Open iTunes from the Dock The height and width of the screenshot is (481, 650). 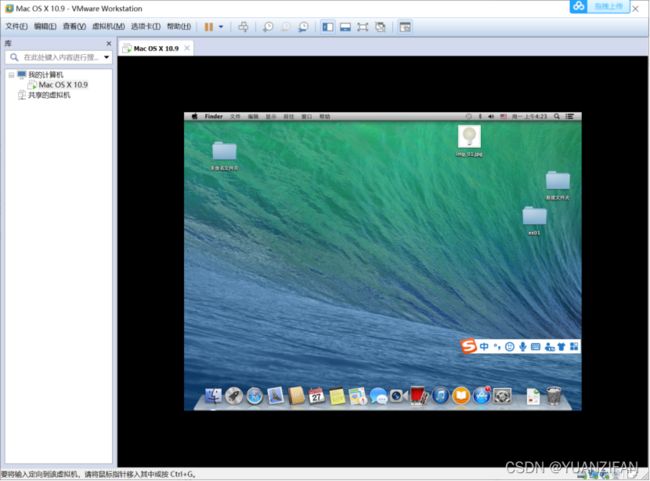440,396
